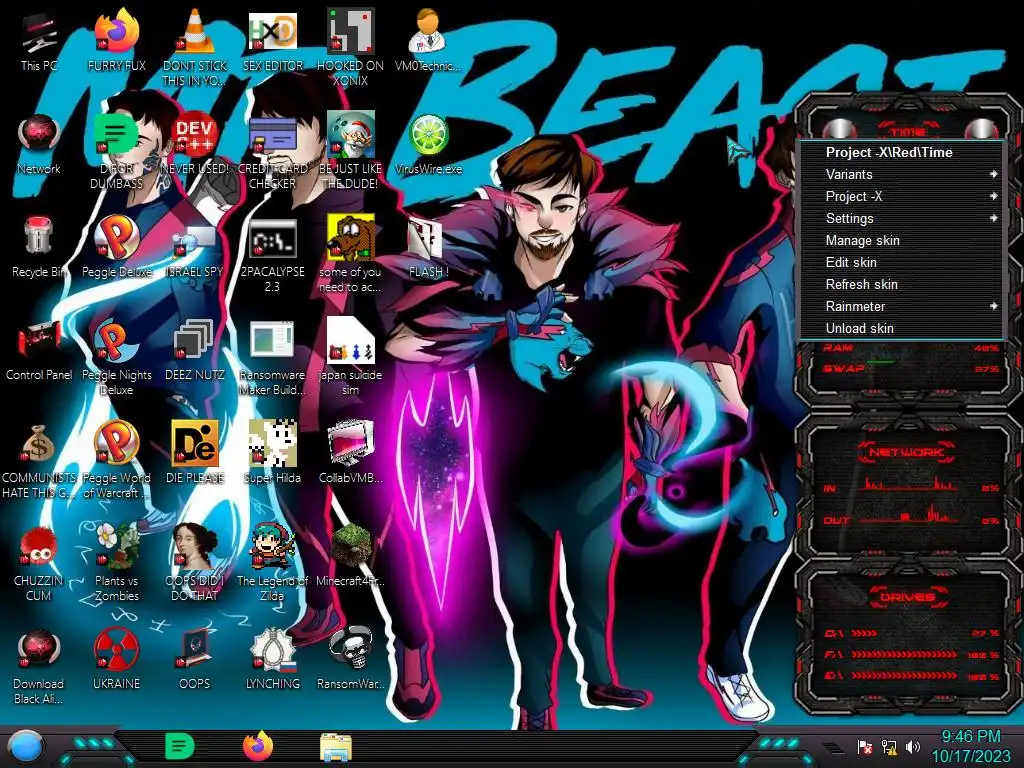Image resolution: width=1024 pixels, height=768 pixels.
Task: Expand the Rainmeter submenu arrow
Action: click(x=993, y=306)
